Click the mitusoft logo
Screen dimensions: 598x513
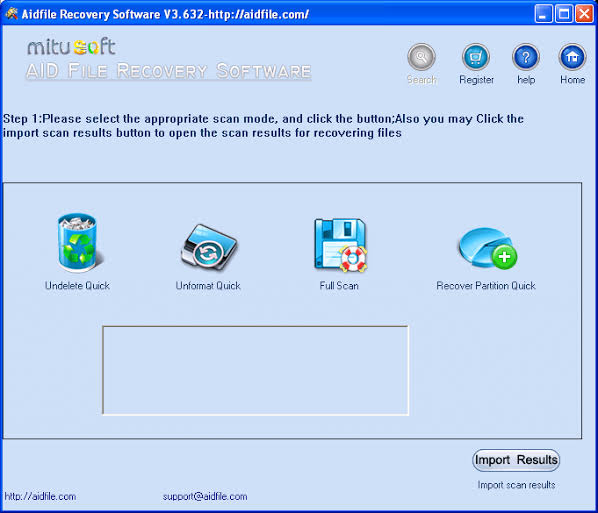tap(71, 47)
